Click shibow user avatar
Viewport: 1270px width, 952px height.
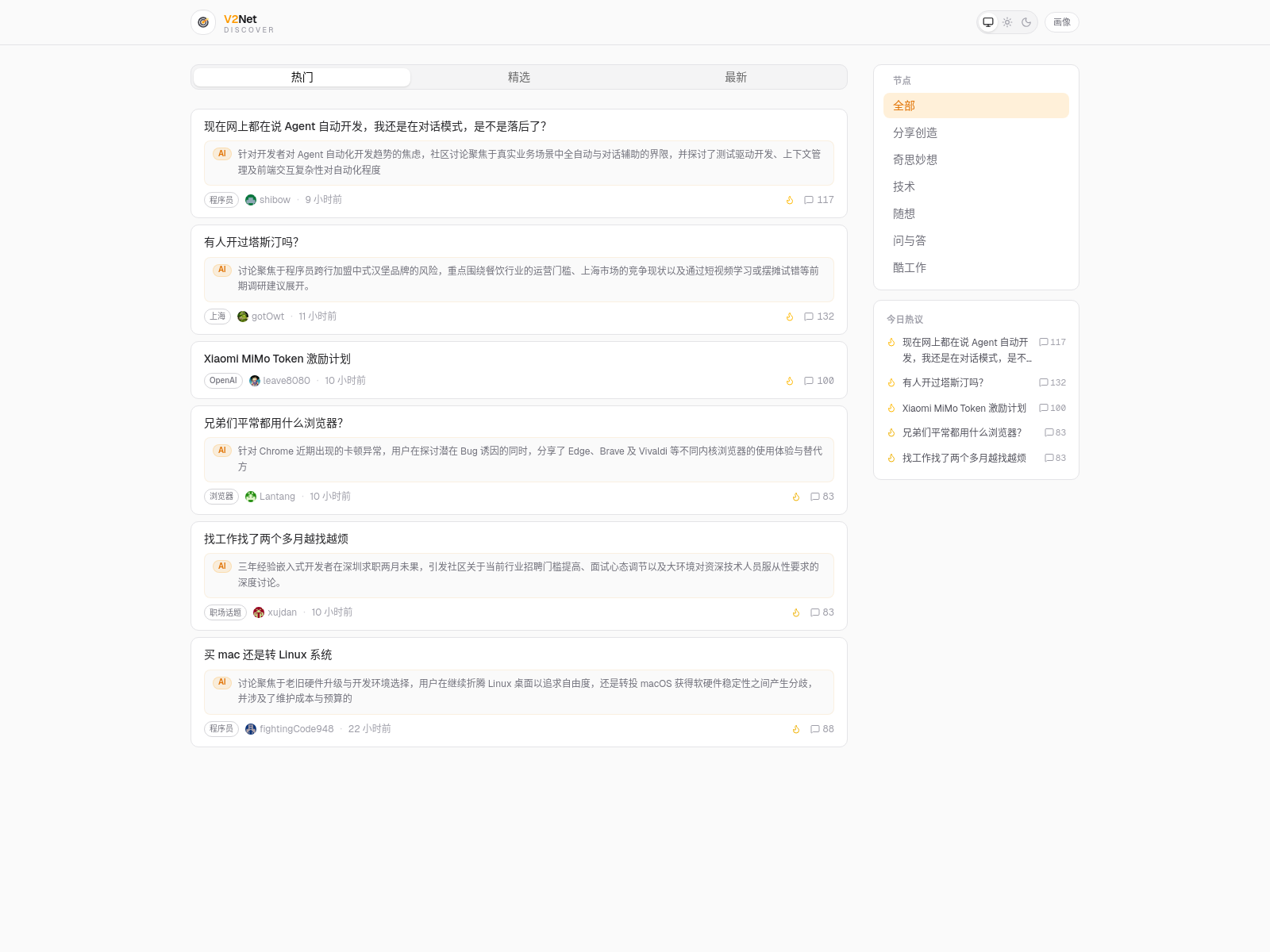pos(251,200)
